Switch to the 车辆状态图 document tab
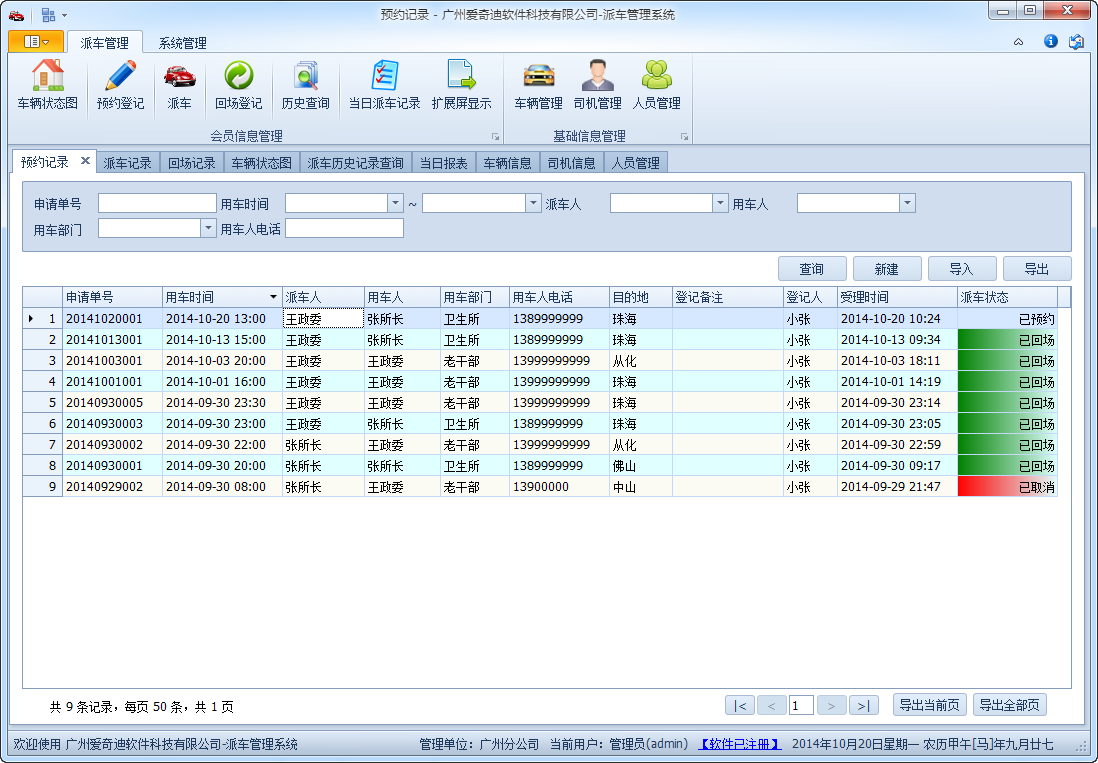 (261, 163)
